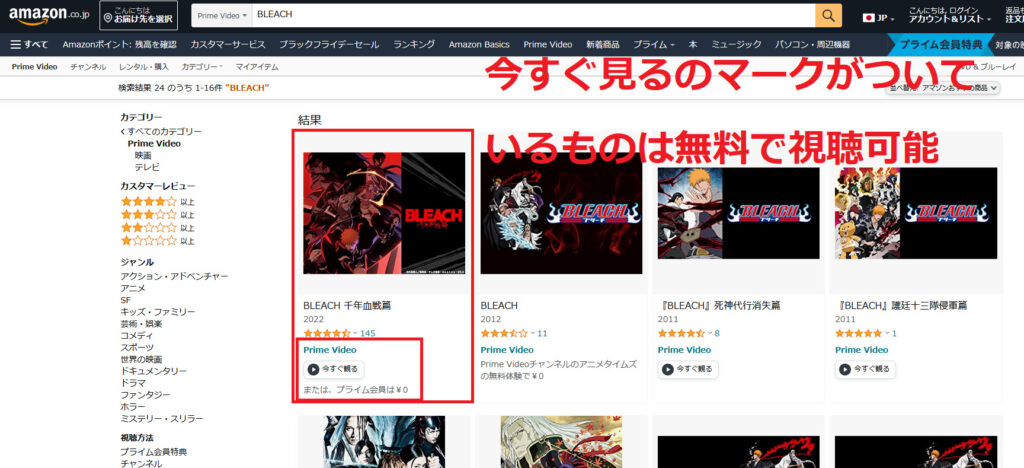Open ランキング in navigation bar

pyautogui.click(x=414, y=44)
